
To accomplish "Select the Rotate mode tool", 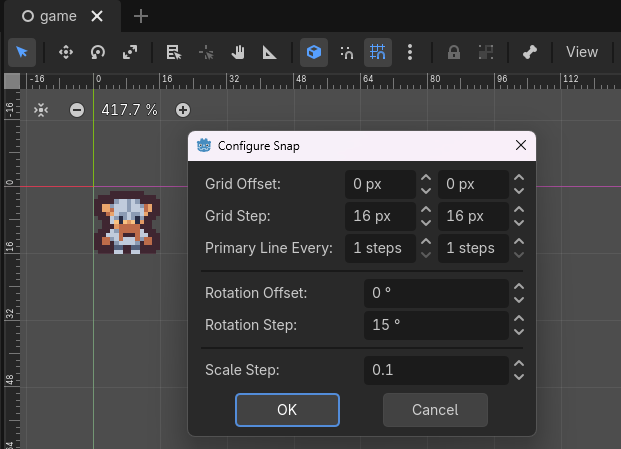I will [x=98, y=52].
